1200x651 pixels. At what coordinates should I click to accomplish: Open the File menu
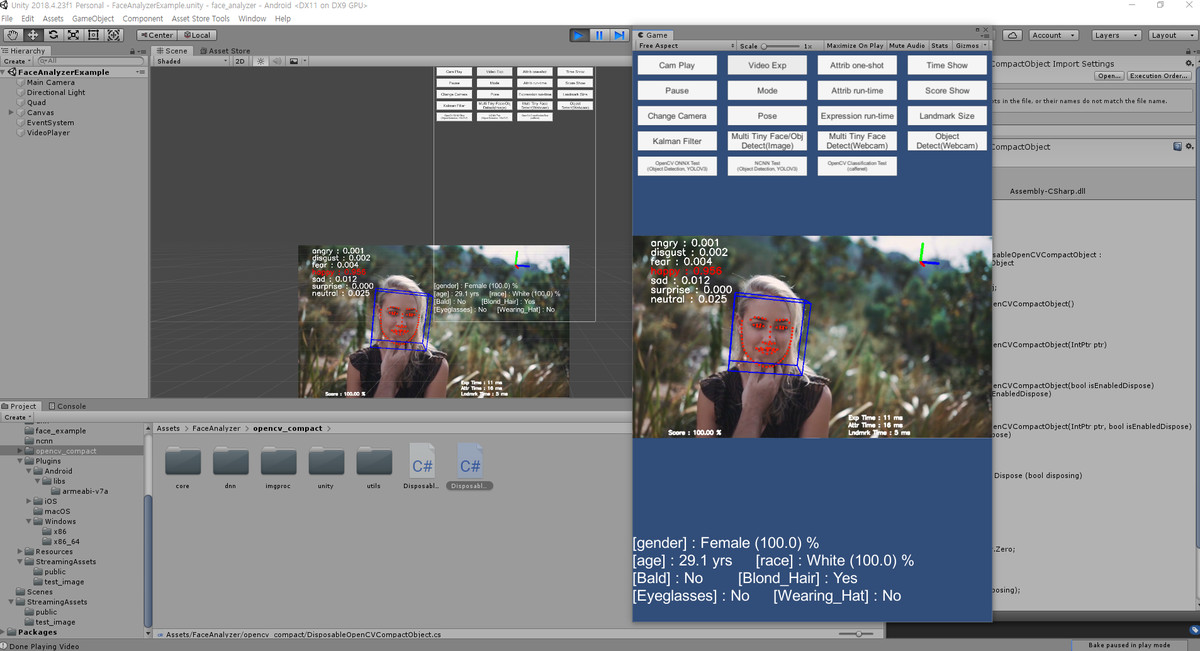coord(8,18)
